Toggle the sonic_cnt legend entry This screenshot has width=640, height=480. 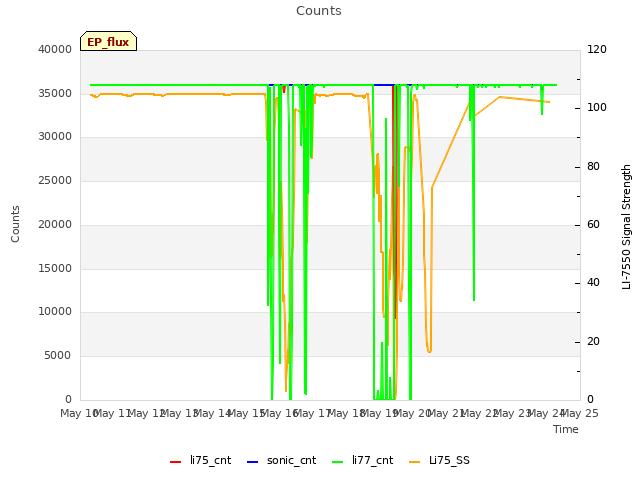[282, 460]
